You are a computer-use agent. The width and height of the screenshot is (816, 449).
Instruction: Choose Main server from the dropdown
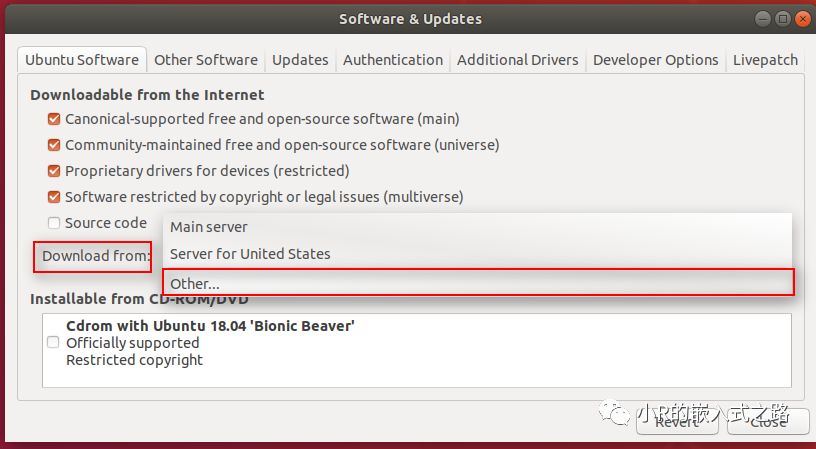[x=478, y=227]
